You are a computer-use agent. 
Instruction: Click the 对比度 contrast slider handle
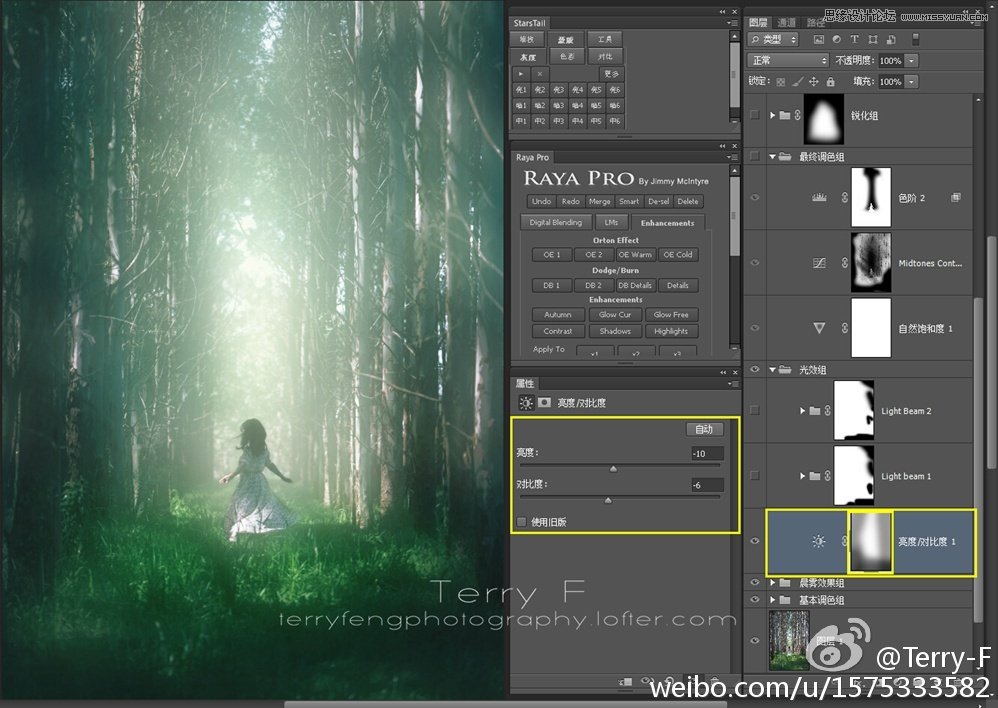point(608,501)
